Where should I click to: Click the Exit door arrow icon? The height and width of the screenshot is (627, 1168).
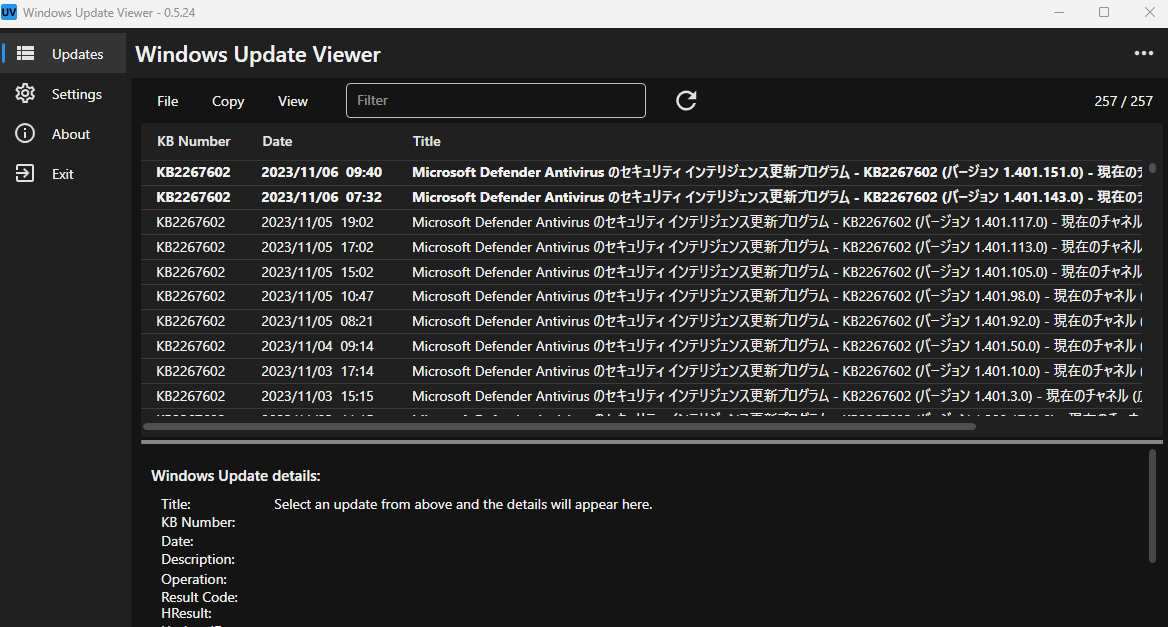point(25,174)
